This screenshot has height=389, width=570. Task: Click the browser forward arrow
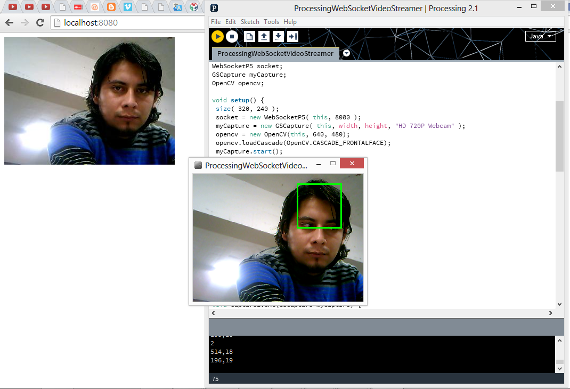[x=25, y=23]
